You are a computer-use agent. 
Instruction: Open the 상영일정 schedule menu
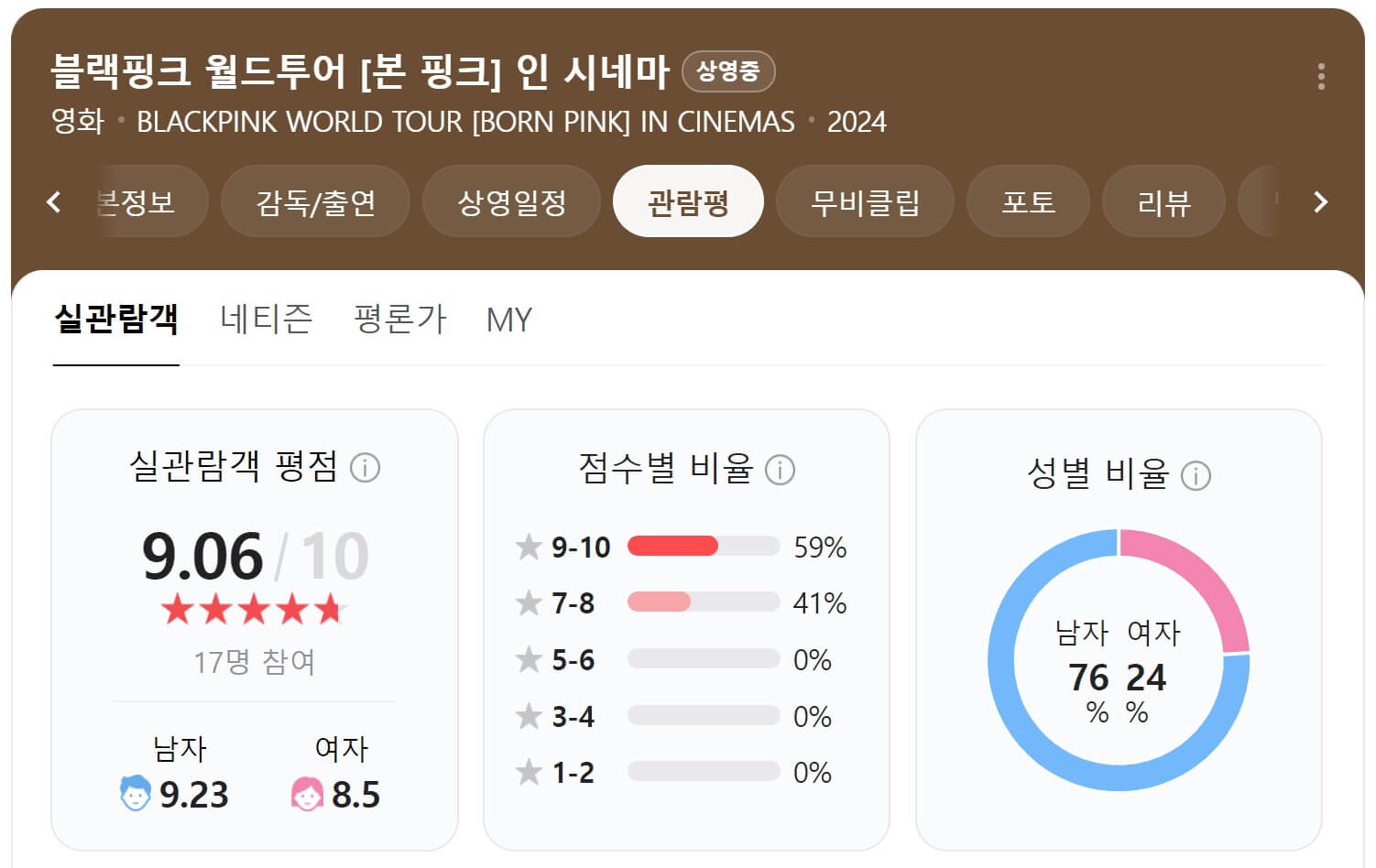[511, 201]
